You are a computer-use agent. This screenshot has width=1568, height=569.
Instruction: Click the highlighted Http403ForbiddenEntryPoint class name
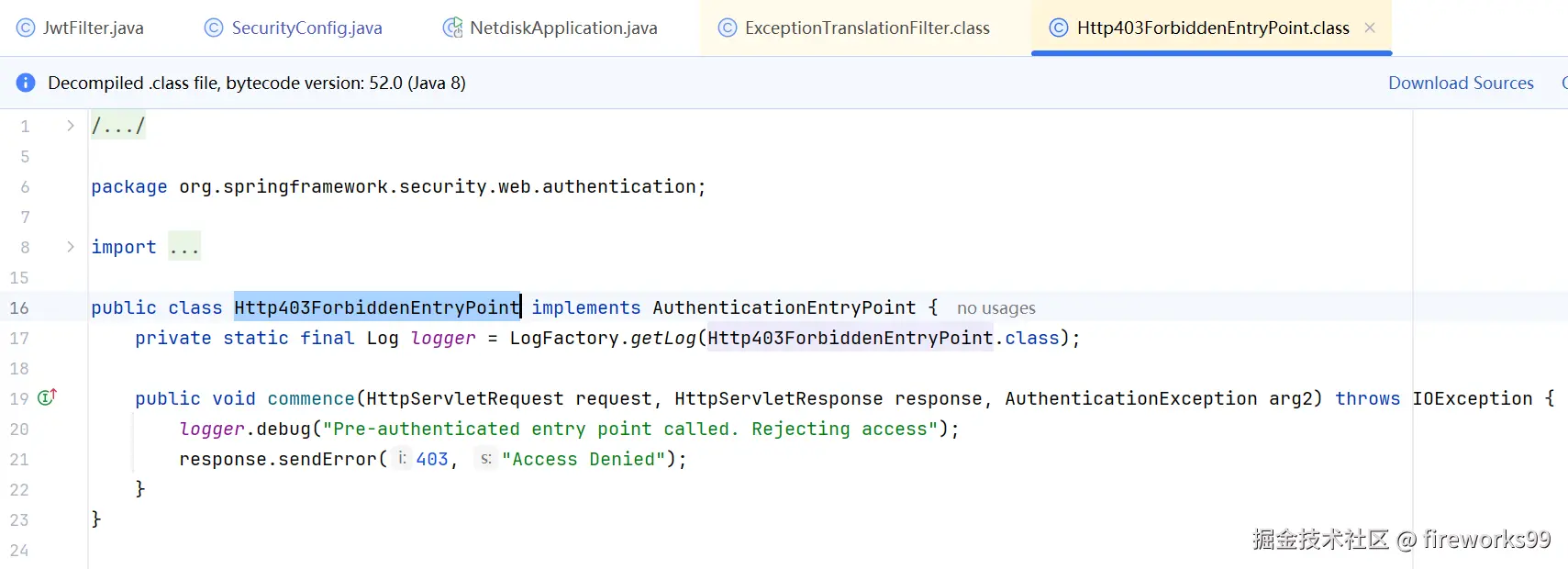(377, 307)
